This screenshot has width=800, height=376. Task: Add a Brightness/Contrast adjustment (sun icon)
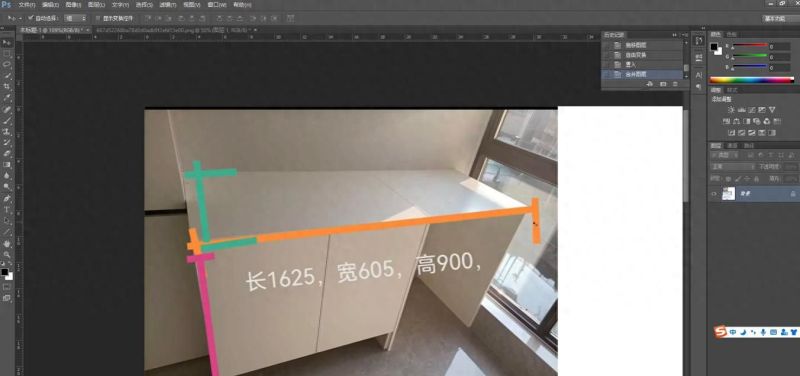point(731,110)
